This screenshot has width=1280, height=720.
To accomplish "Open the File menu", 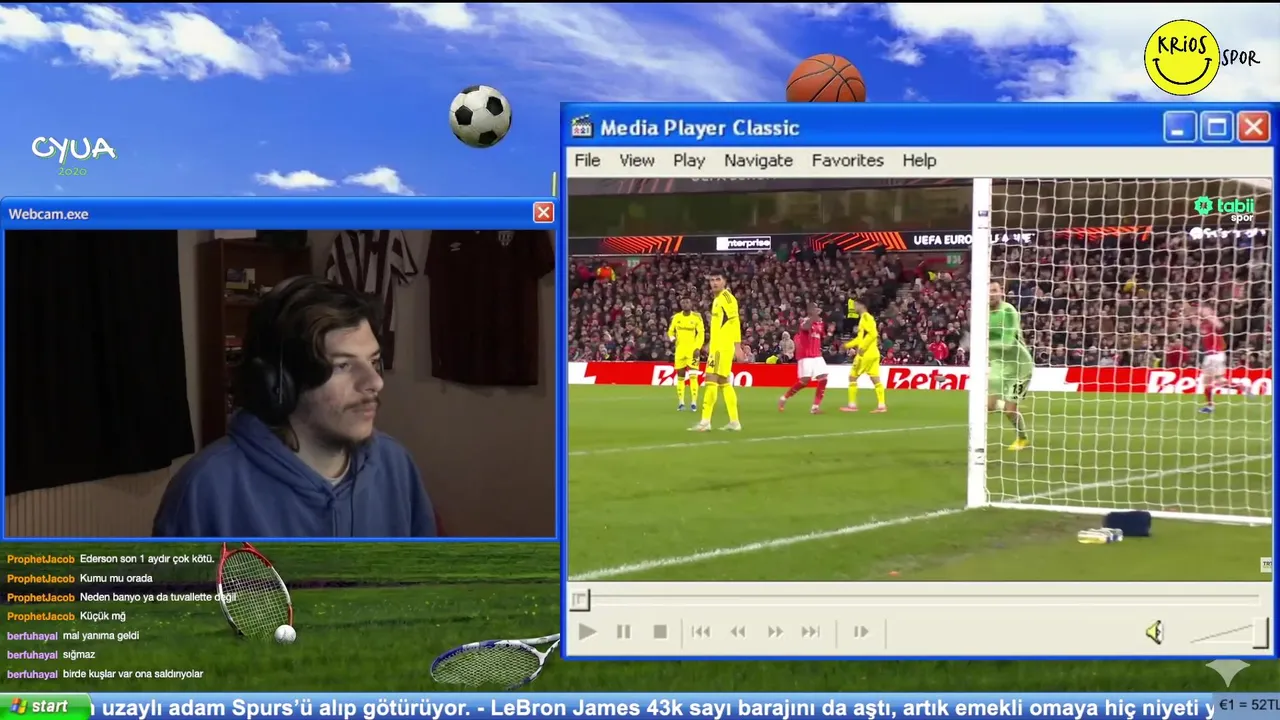I will pos(587,160).
